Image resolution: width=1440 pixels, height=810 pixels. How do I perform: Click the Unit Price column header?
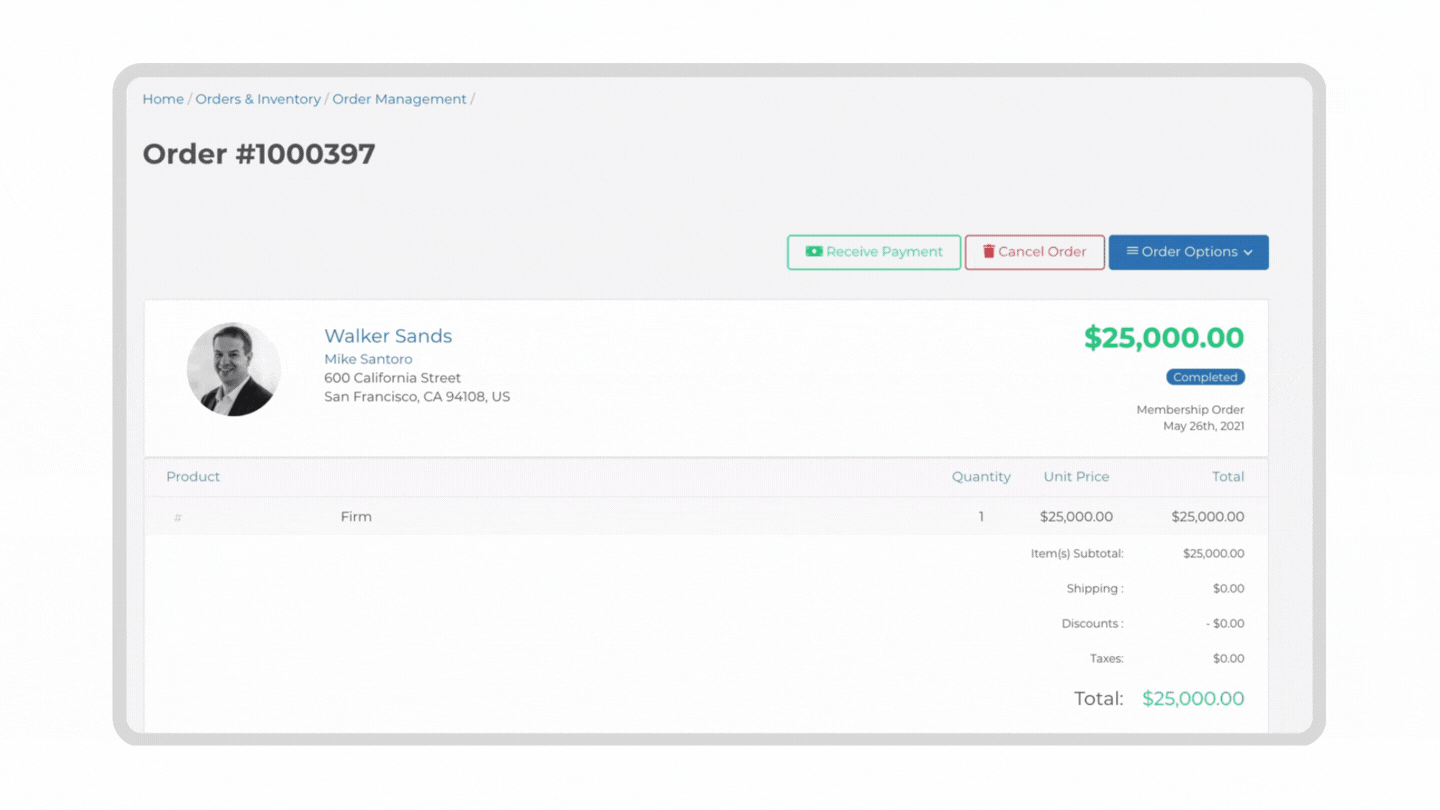point(1076,477)
